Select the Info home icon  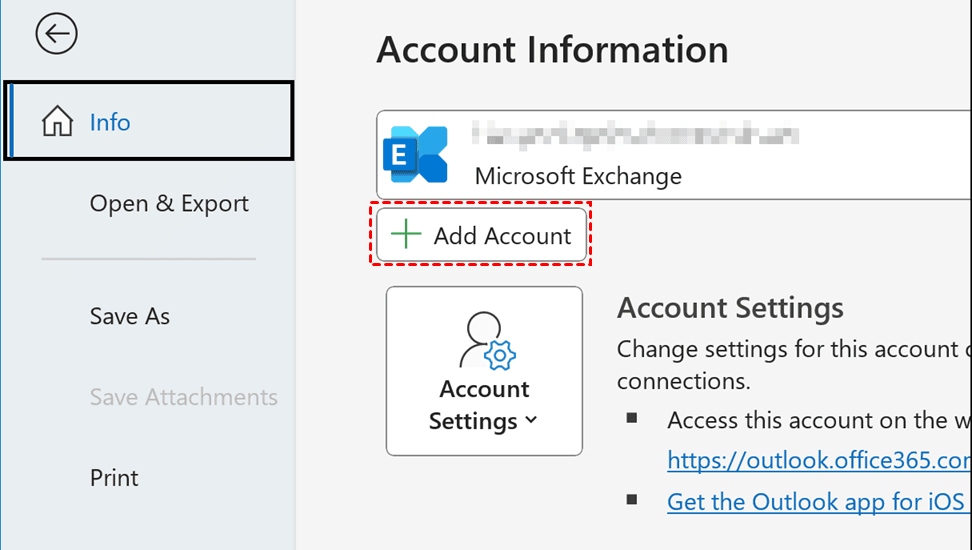pyautogui.click(x=57, y=121)
